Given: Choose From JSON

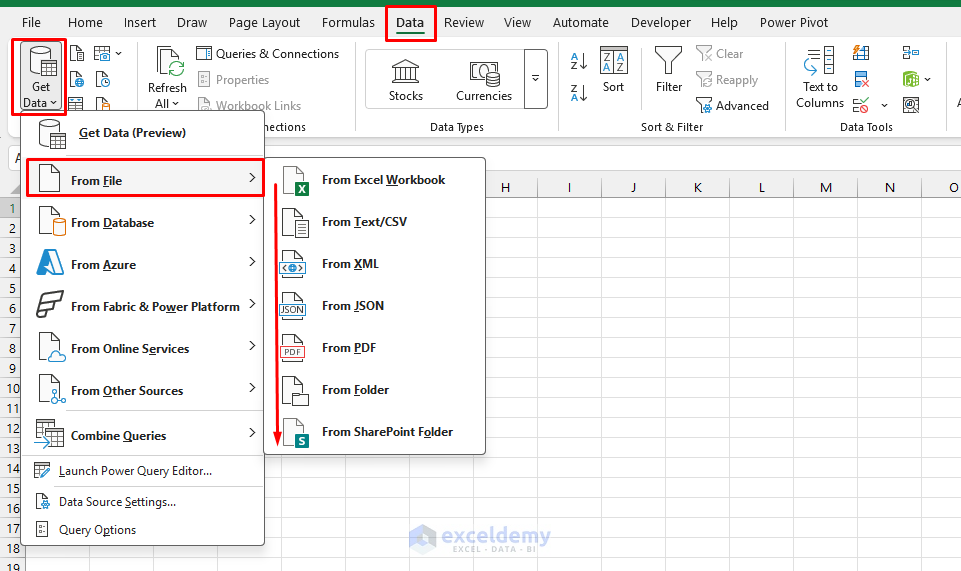Looking at the screenshot, I should [x=374, y=306].
